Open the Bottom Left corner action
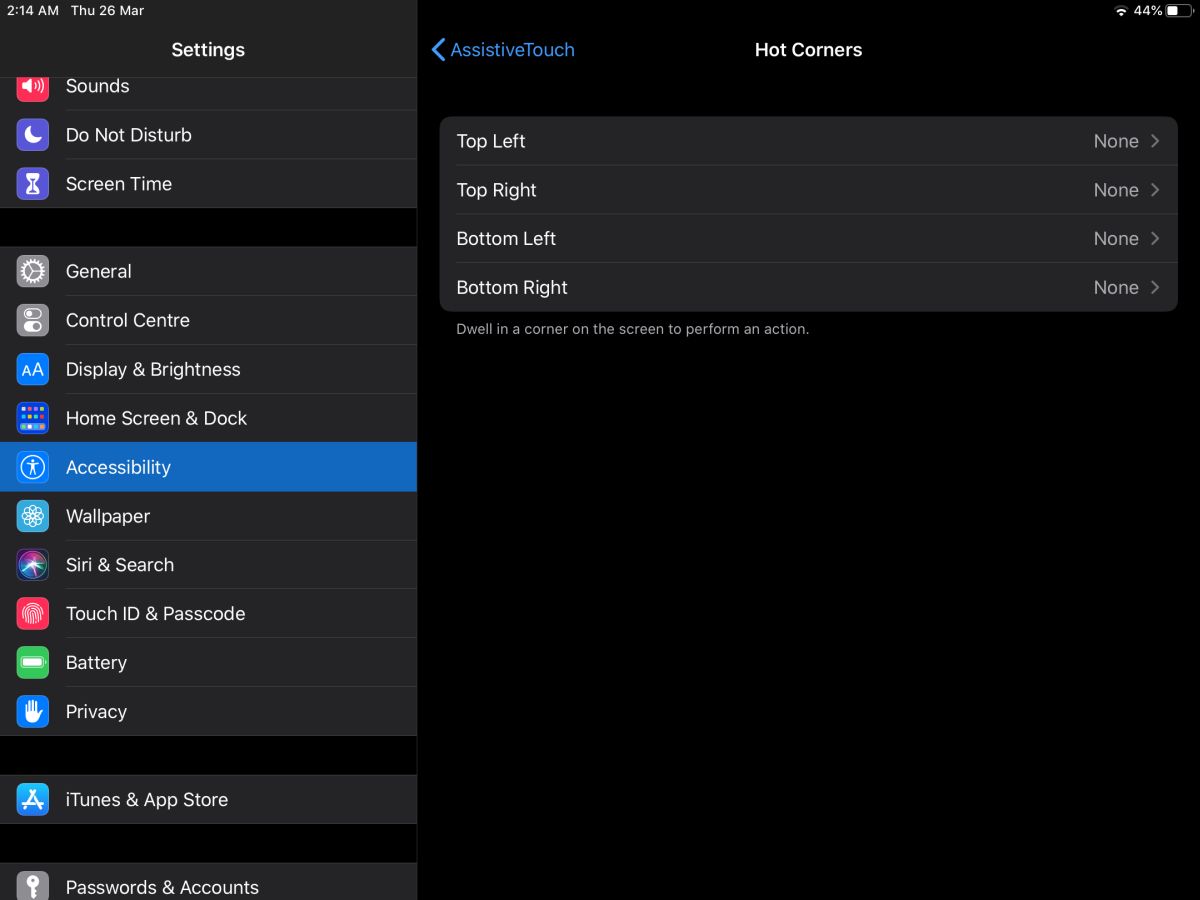The height and width of the screenshot is (900, 1200). pos(809,239)
